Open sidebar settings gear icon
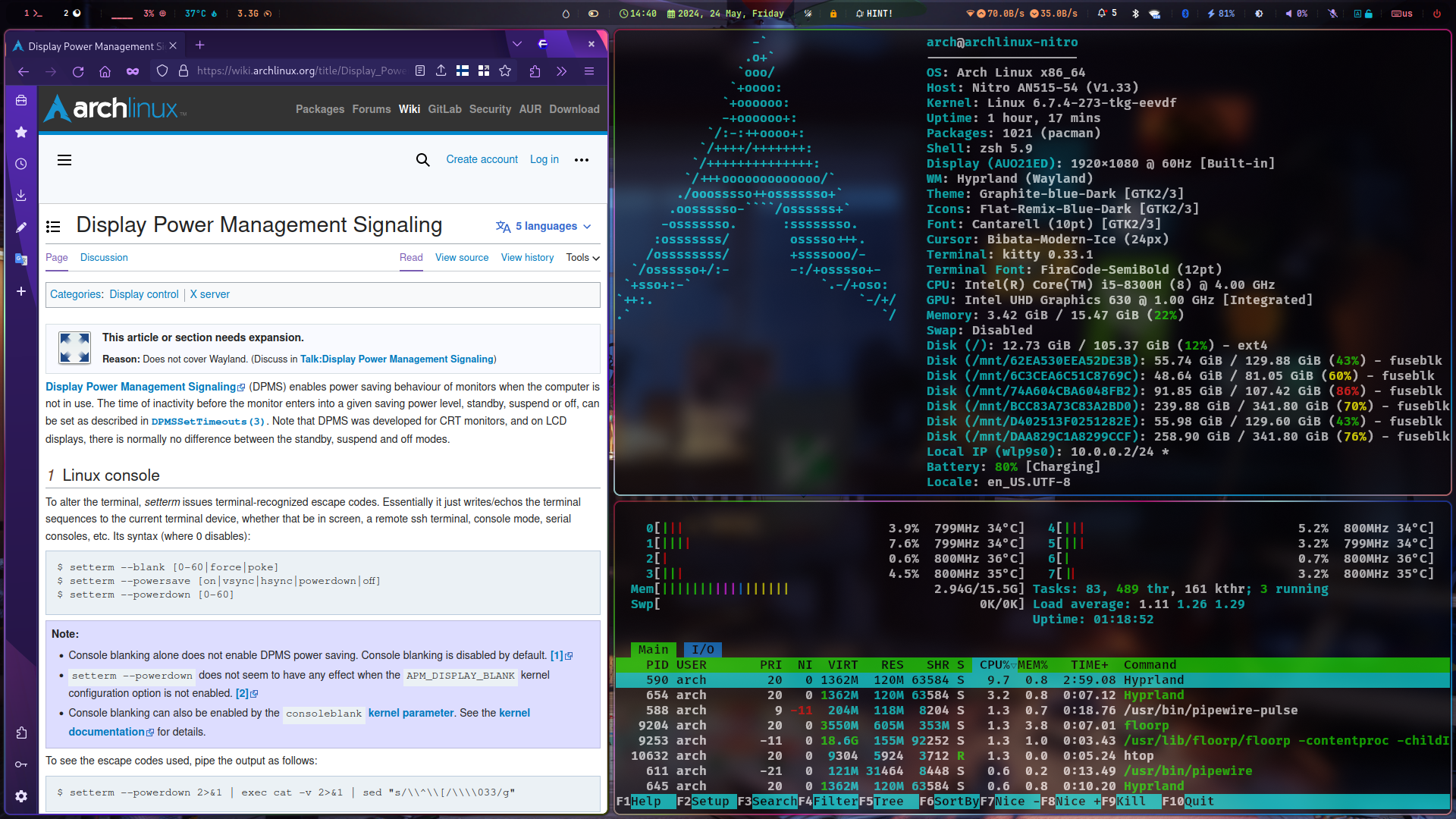This screenshot has height=819, width=1456. pyautogui.click(x=21, y=796)
